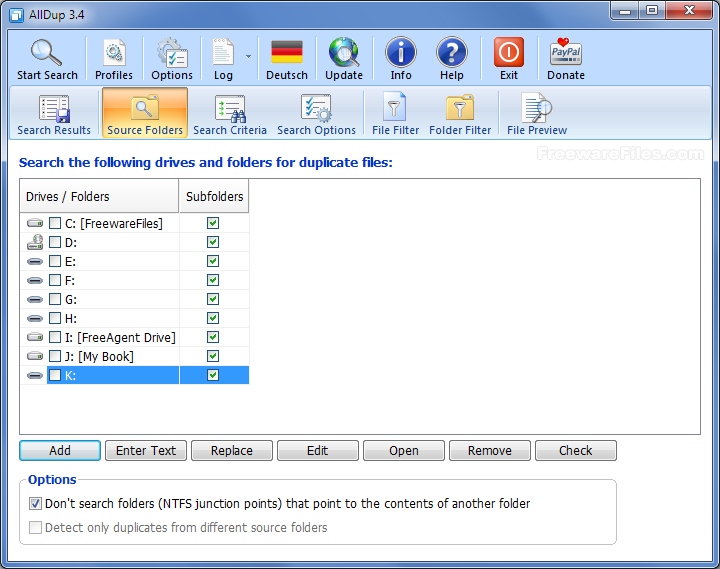Open the Profiles toolbar icon

click(x=114, y=52)
